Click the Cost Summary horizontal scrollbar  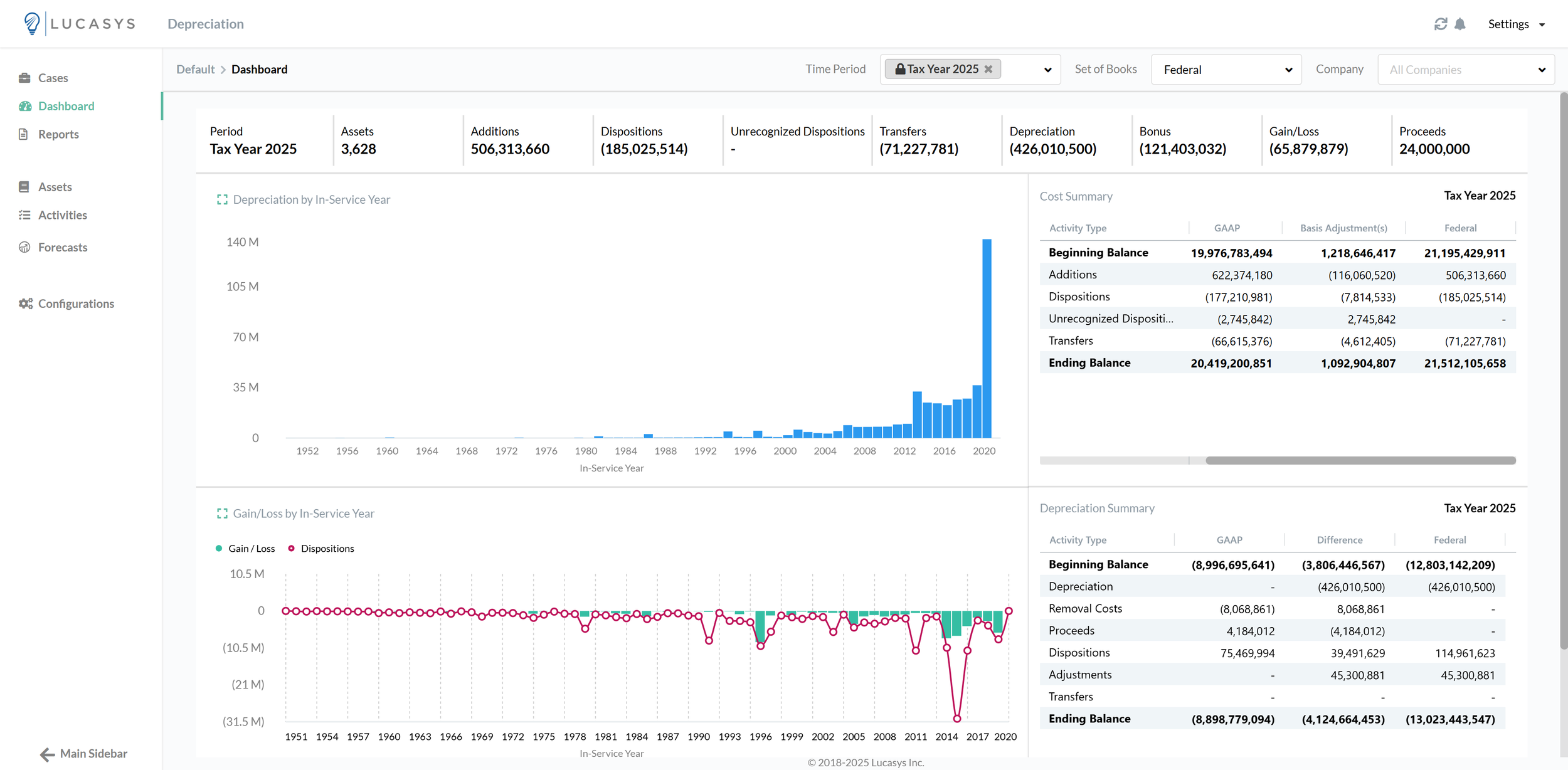click(1360, 460)
